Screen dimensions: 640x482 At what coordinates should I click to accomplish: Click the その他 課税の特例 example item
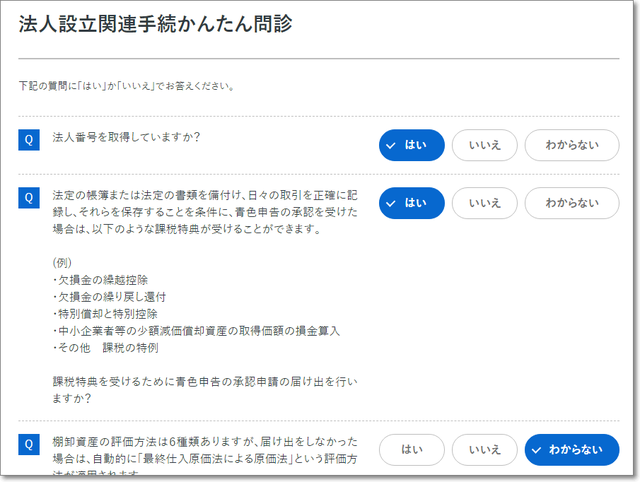point(105,348)
